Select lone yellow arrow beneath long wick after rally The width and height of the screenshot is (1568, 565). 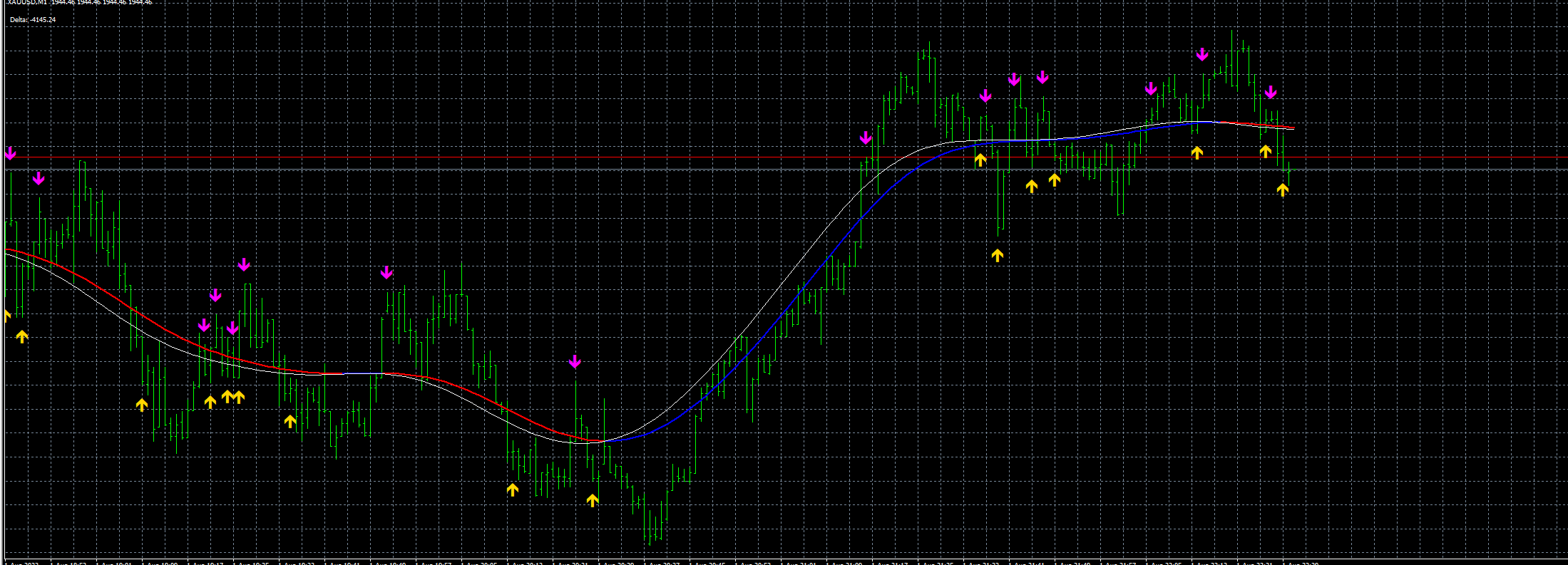(x=998, y=255)
